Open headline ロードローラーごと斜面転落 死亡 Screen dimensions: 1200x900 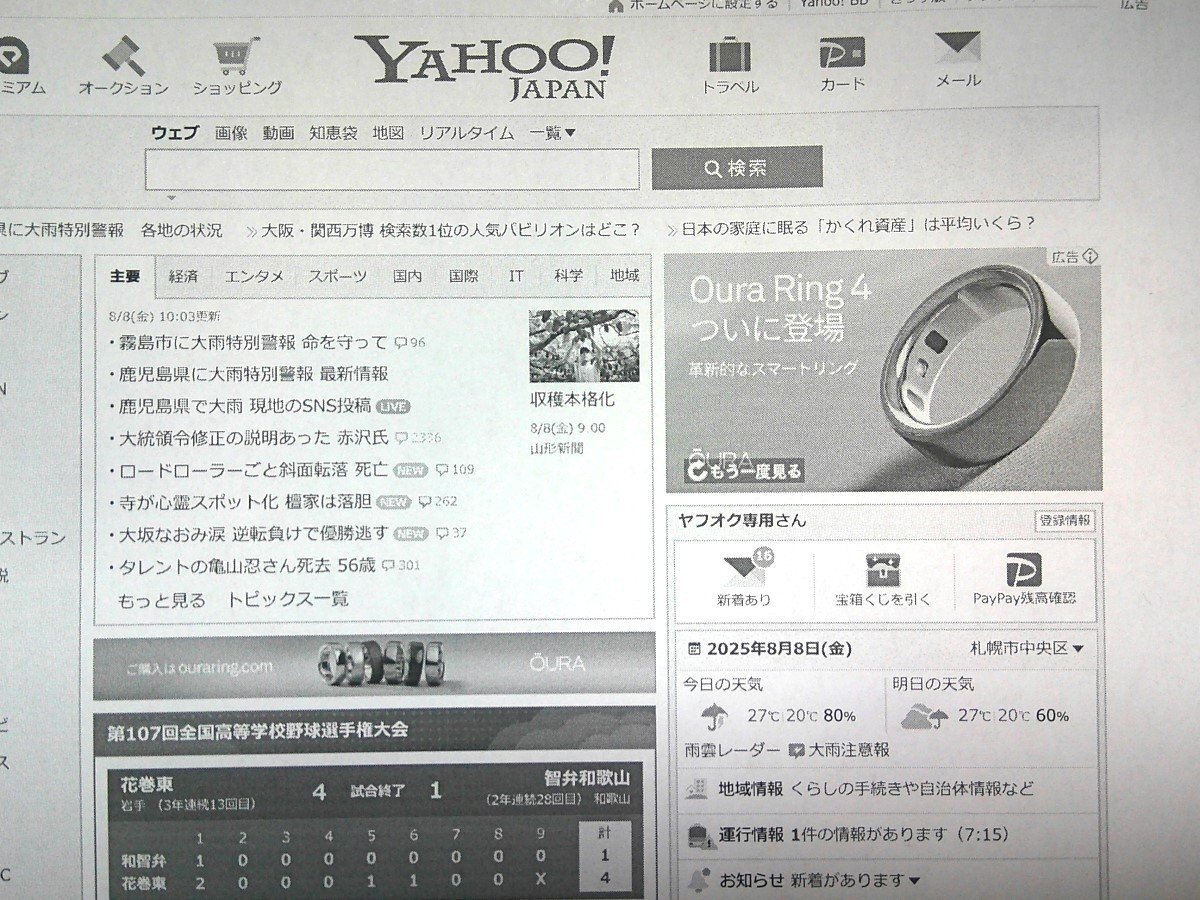pyautogui.click(x=253, y=469)
